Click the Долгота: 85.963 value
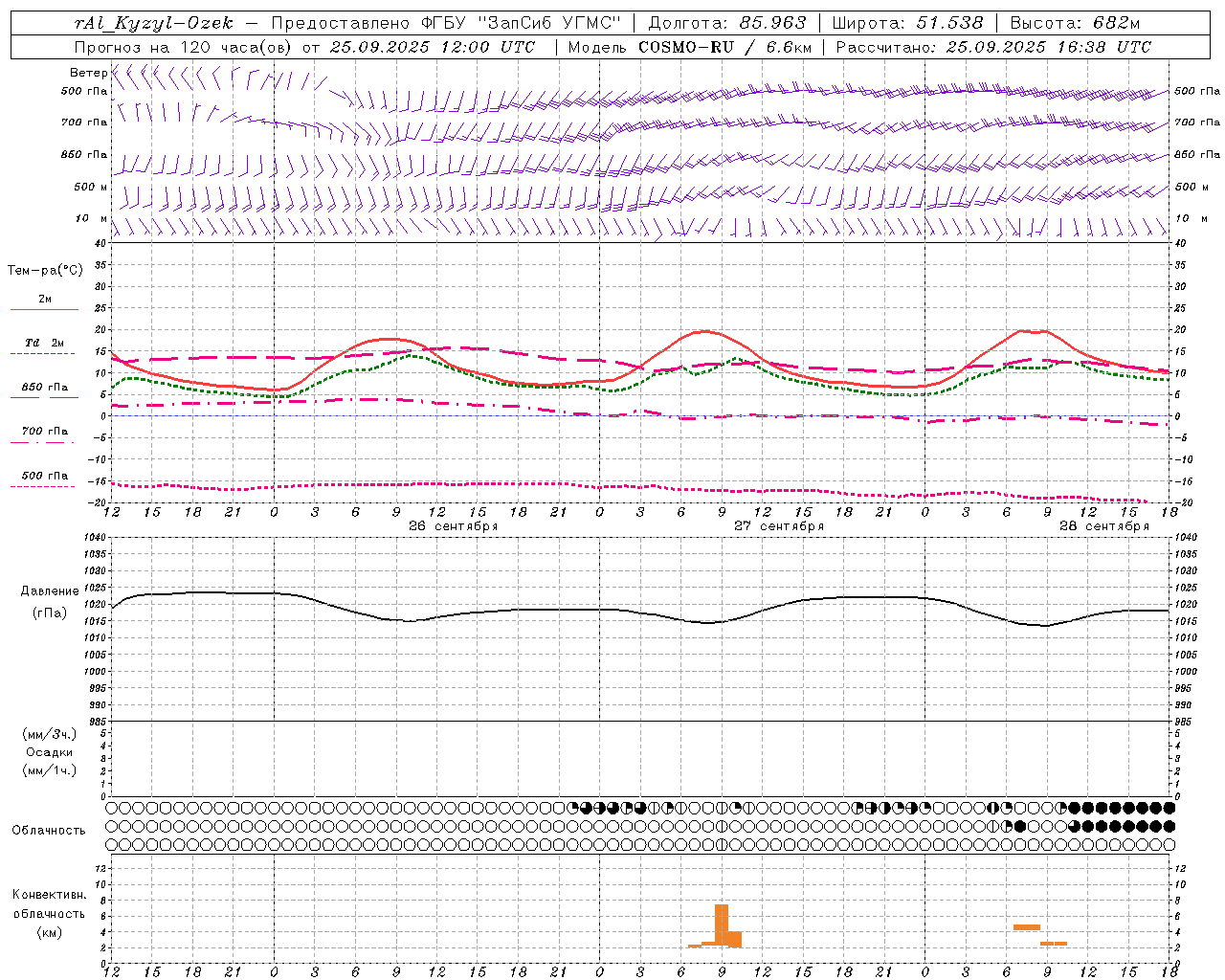Screen dimensions: 1225x980 (x=727, y=23)
